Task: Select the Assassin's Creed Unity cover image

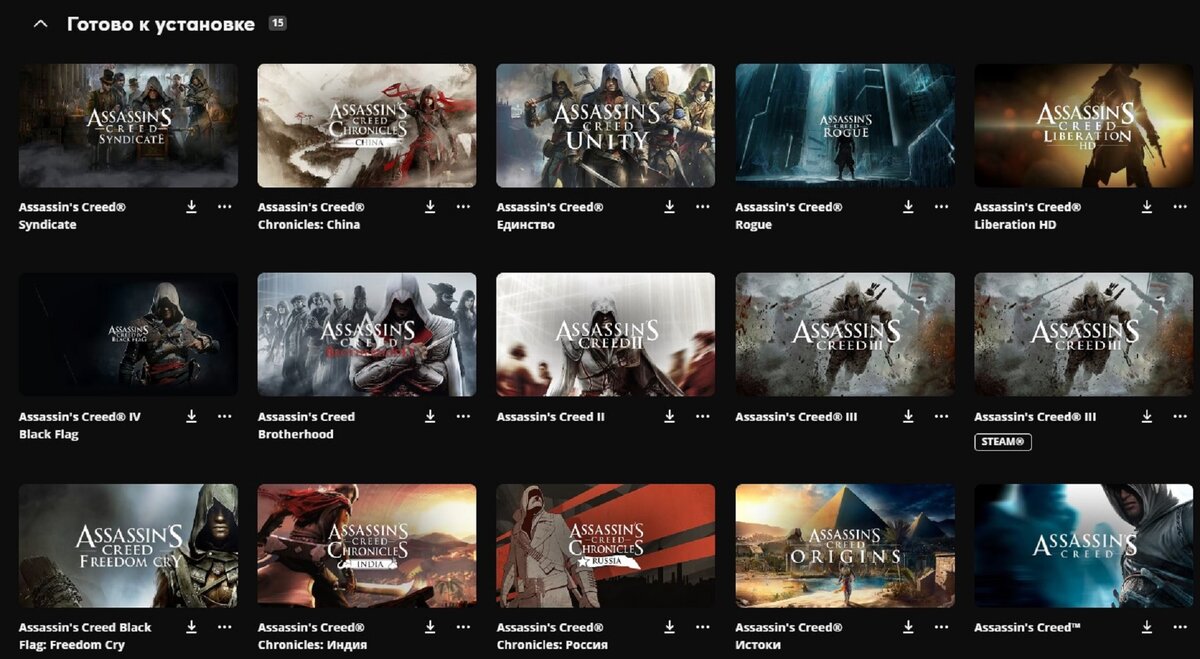Action: coord(606,126)
